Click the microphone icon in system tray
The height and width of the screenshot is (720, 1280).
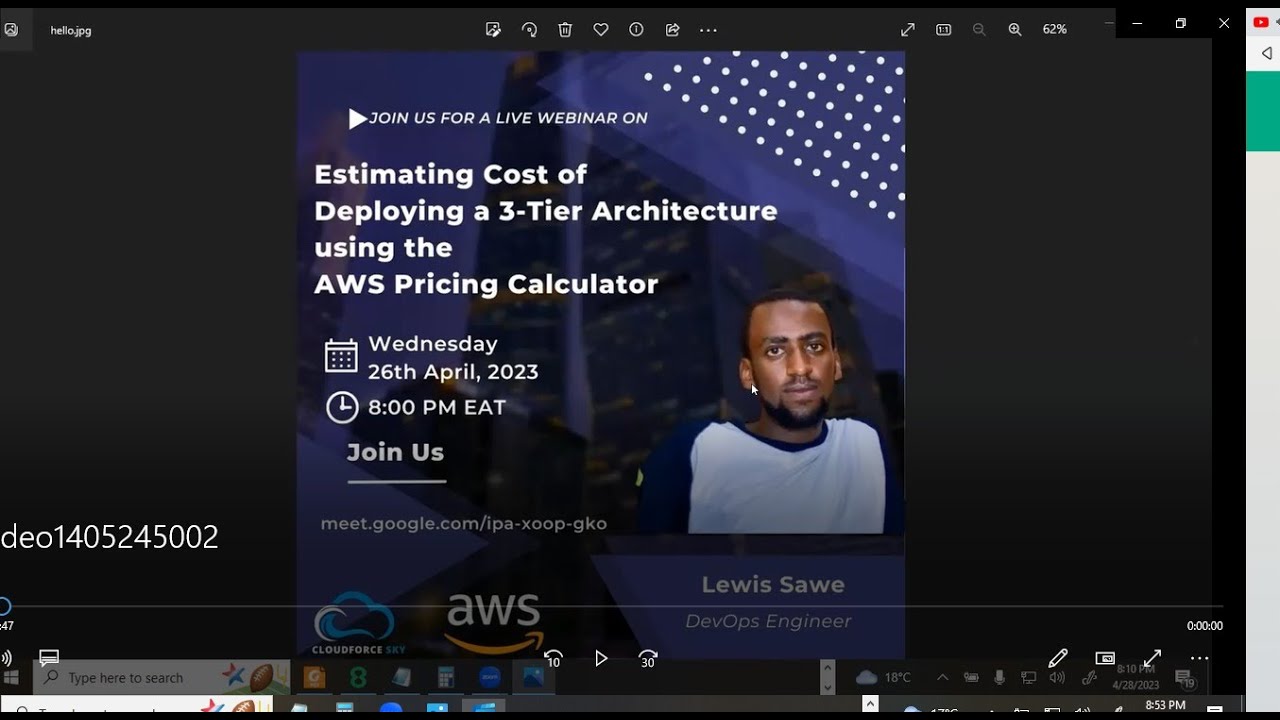tap(999, 678)
